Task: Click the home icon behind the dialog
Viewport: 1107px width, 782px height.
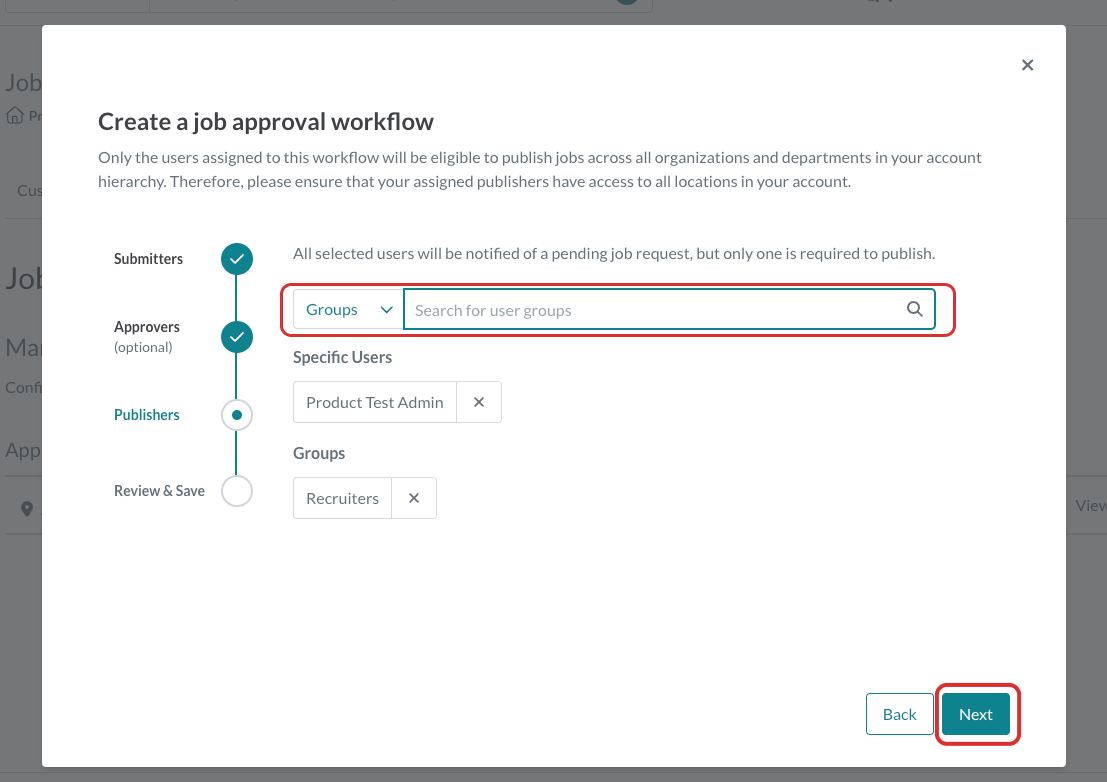Action: coord(15,115)
